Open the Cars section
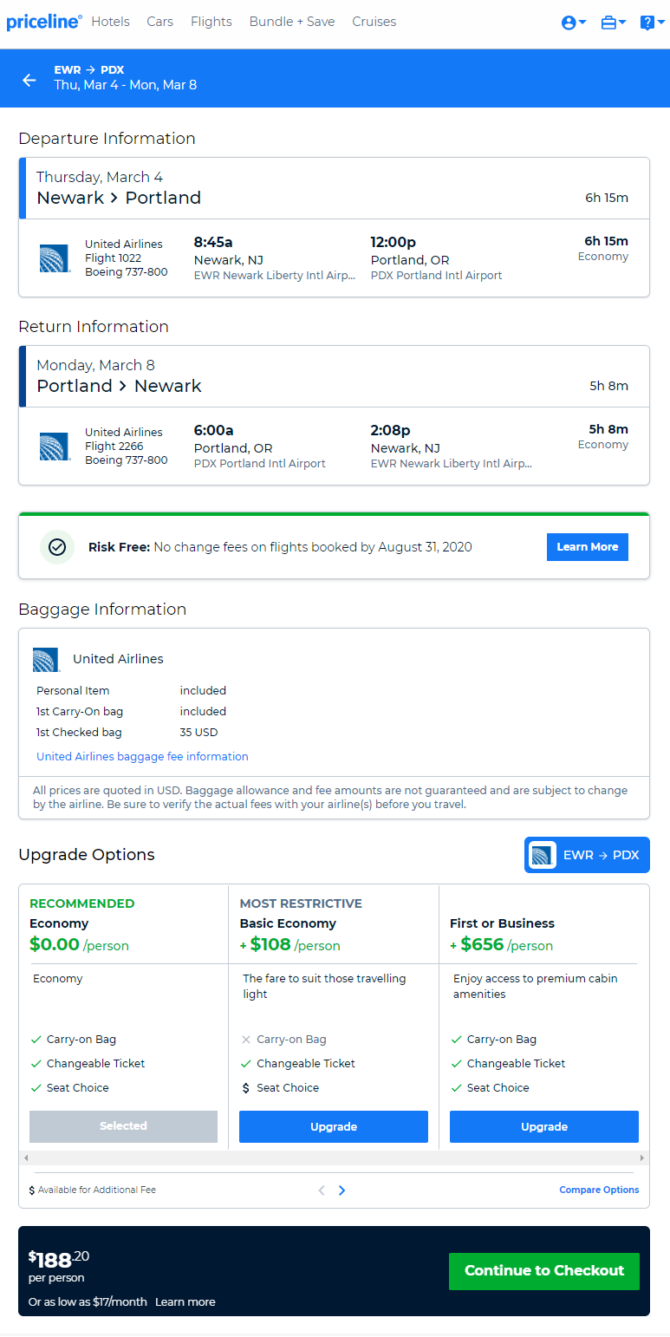The height and width of the screenshot is (1337, 670). pyautogui.click(x=159, y=21)
